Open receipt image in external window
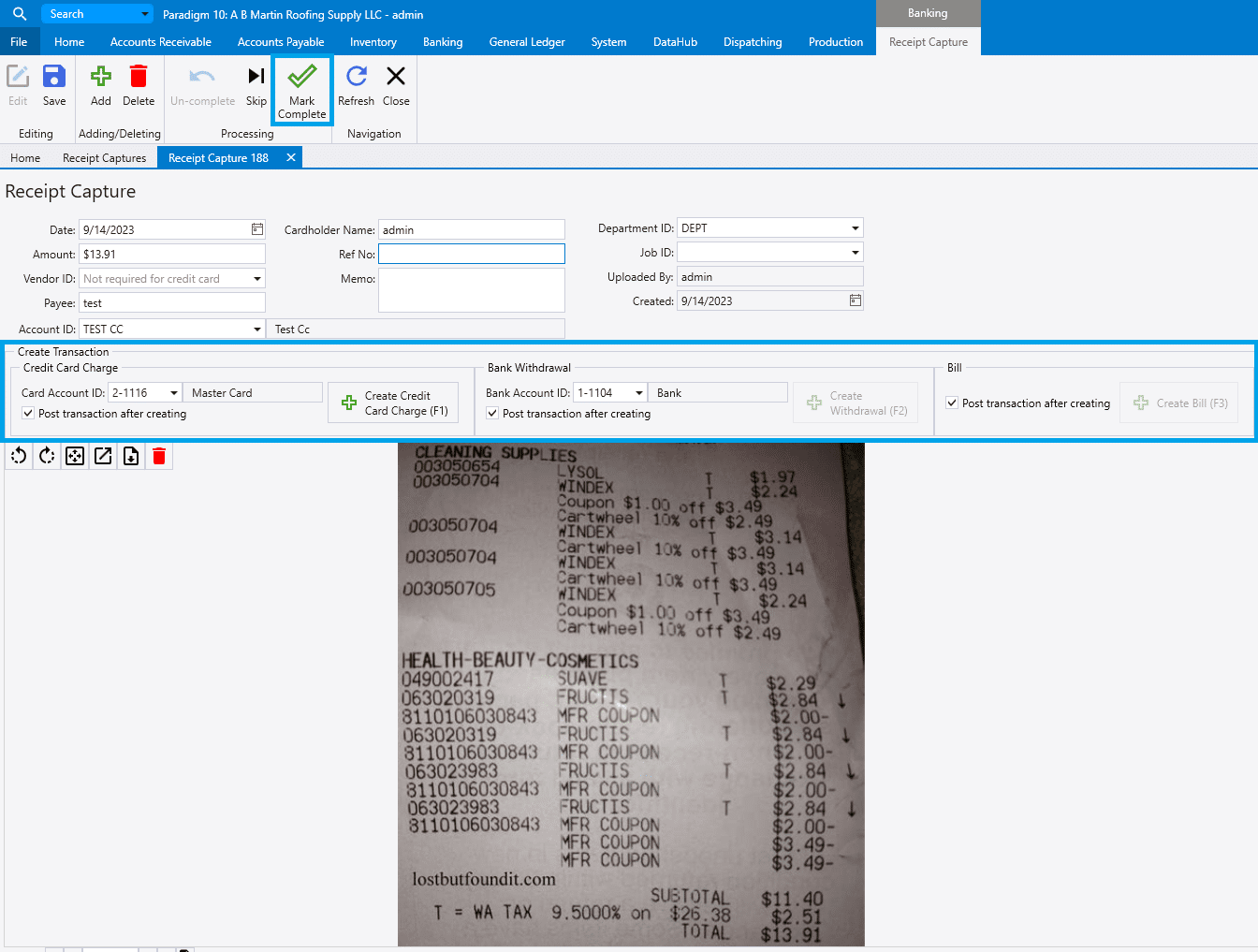The height and width of the screenshot is (952, 1258). pos(103,456)
